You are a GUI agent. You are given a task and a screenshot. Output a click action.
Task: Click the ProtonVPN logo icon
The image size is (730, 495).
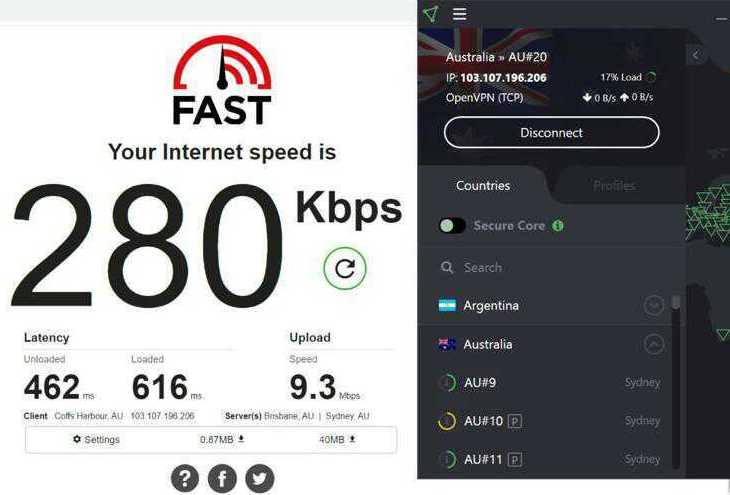(x=432, y=14)
